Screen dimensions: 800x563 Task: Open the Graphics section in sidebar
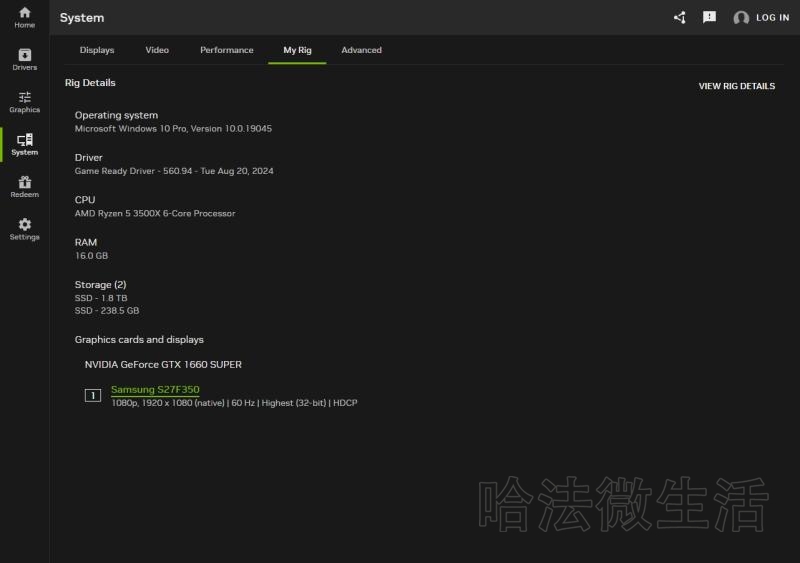pos(24,102)
